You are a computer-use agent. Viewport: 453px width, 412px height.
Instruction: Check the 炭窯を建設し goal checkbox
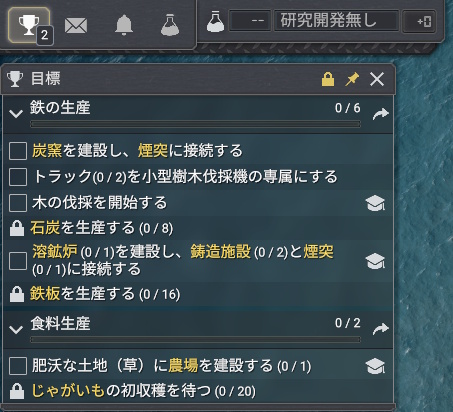point(18,151)
